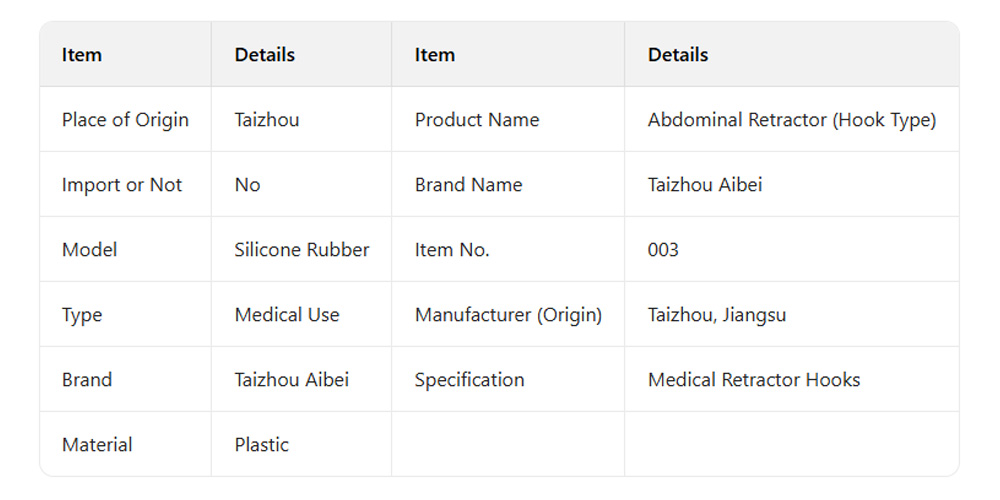This screenshot has width=1000, height=500.
Task: Click the 'Medical Retractor Hooks' value
Action: 754,380
